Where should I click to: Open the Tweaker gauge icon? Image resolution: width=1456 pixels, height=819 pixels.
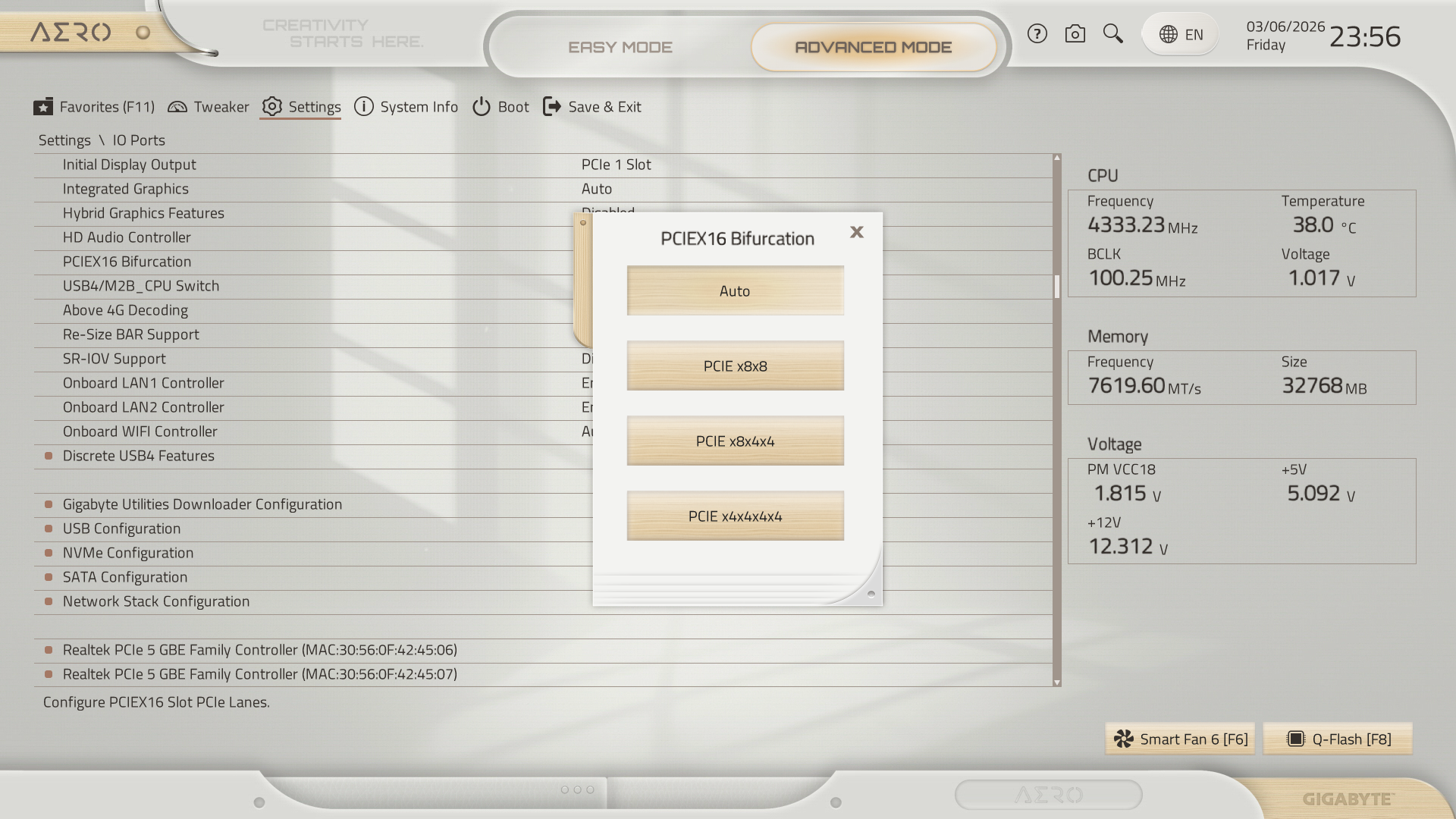[x=177, y=107]
